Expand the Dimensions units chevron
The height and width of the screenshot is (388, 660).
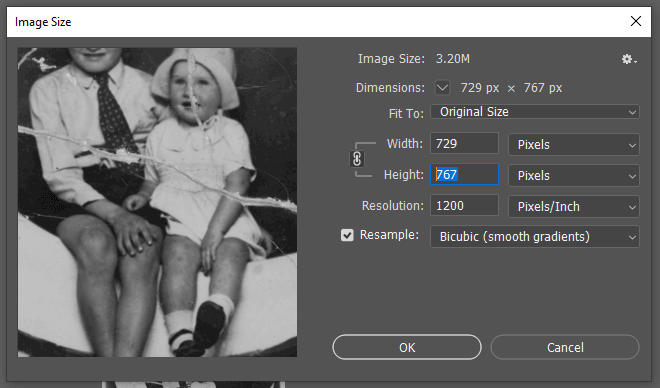tap(442, 88)
